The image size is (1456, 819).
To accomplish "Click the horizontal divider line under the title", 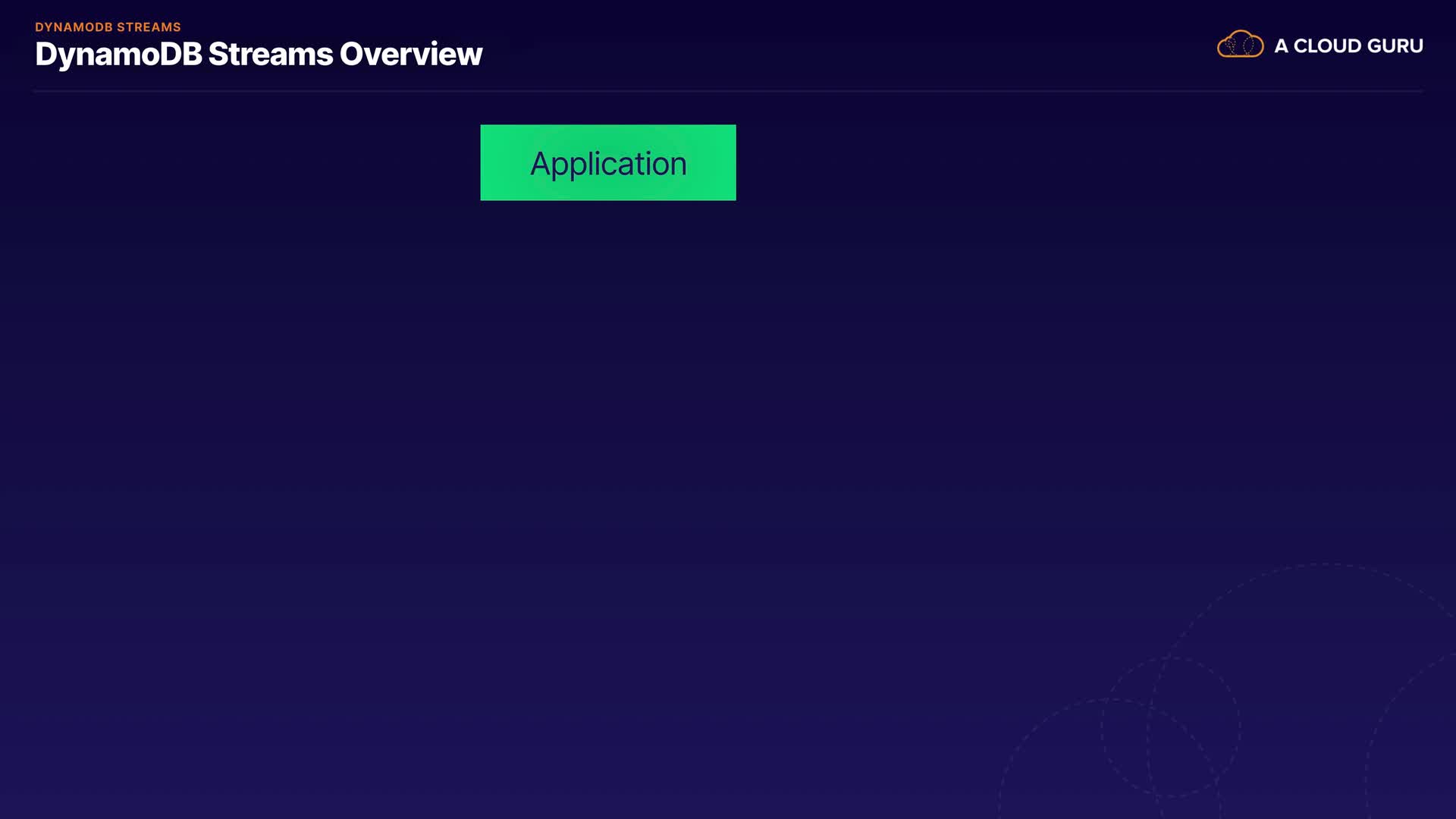I will click(728, 91).
